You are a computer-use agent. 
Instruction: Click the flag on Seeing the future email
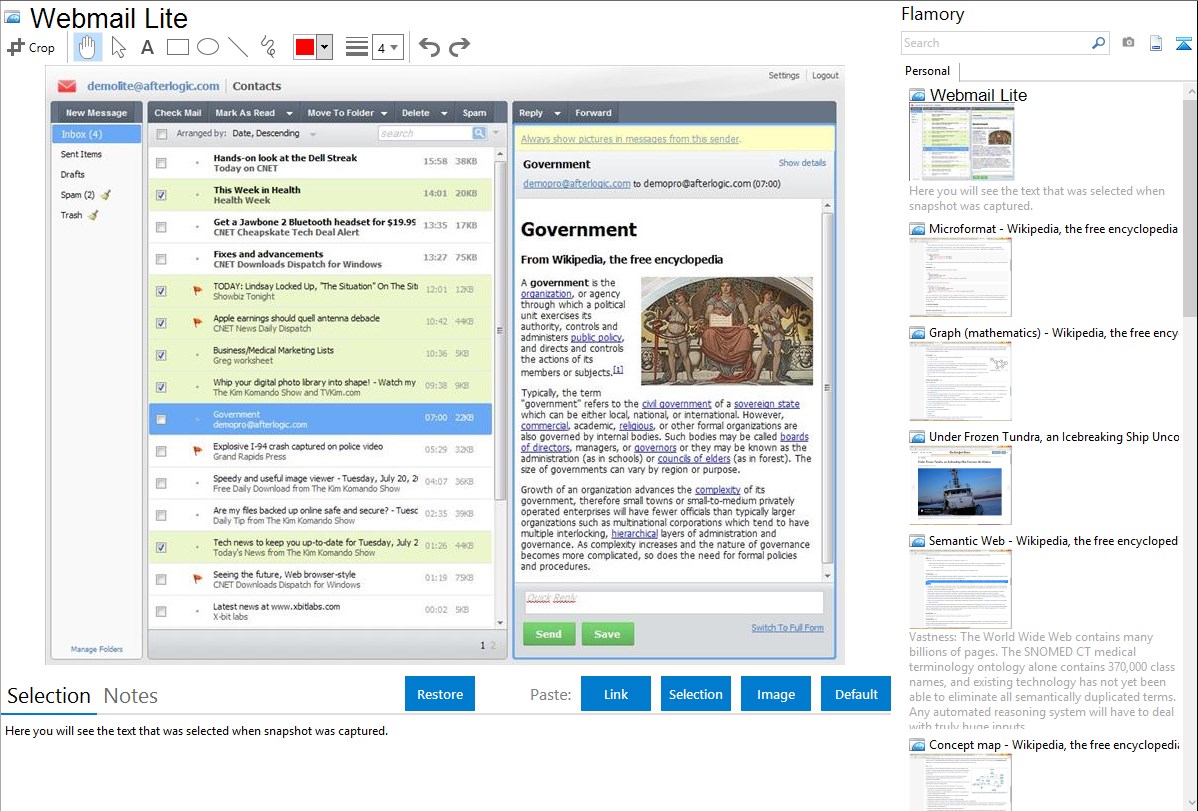pyautogui.click(x=197, y=579)
